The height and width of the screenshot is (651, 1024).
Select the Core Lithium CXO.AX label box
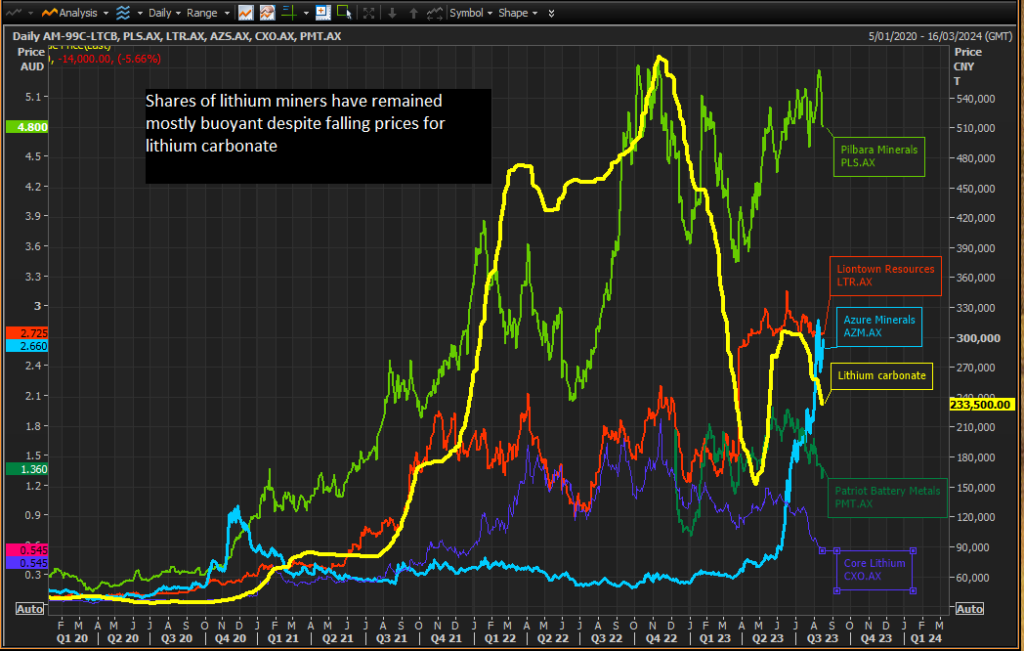click(x=875, y=570)
